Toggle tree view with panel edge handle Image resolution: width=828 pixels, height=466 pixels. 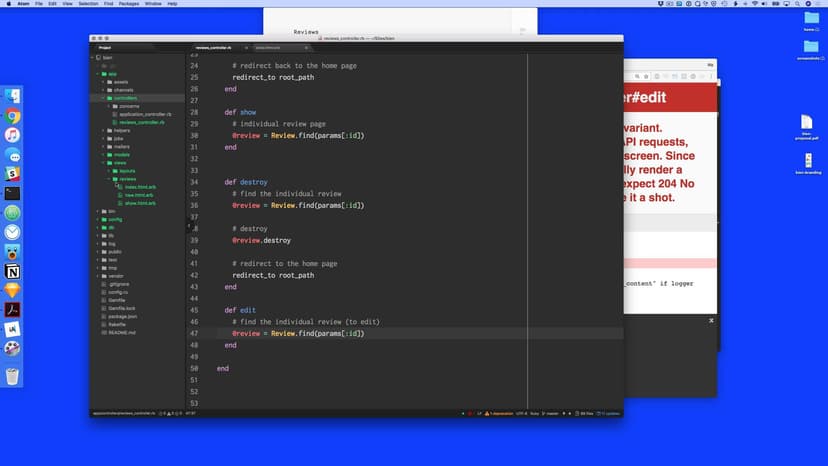click(x=187, y=227)
